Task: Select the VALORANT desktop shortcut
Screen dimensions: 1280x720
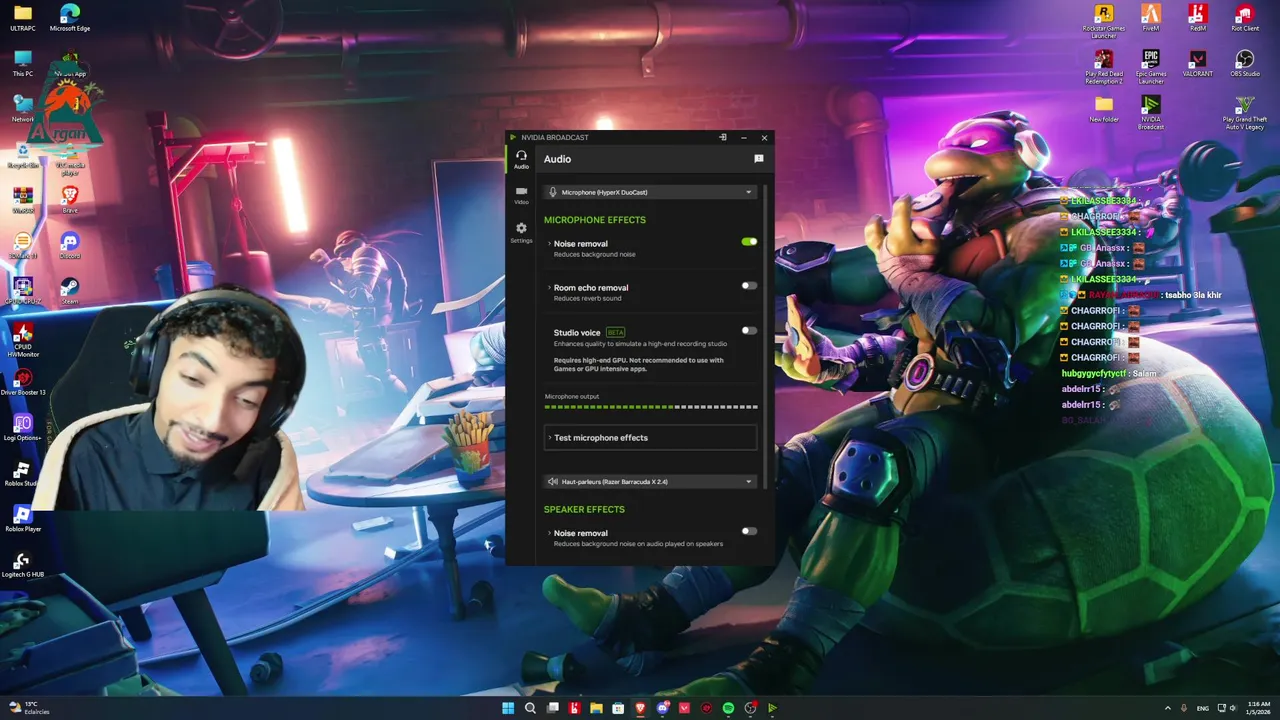Action: (1198, 63)
